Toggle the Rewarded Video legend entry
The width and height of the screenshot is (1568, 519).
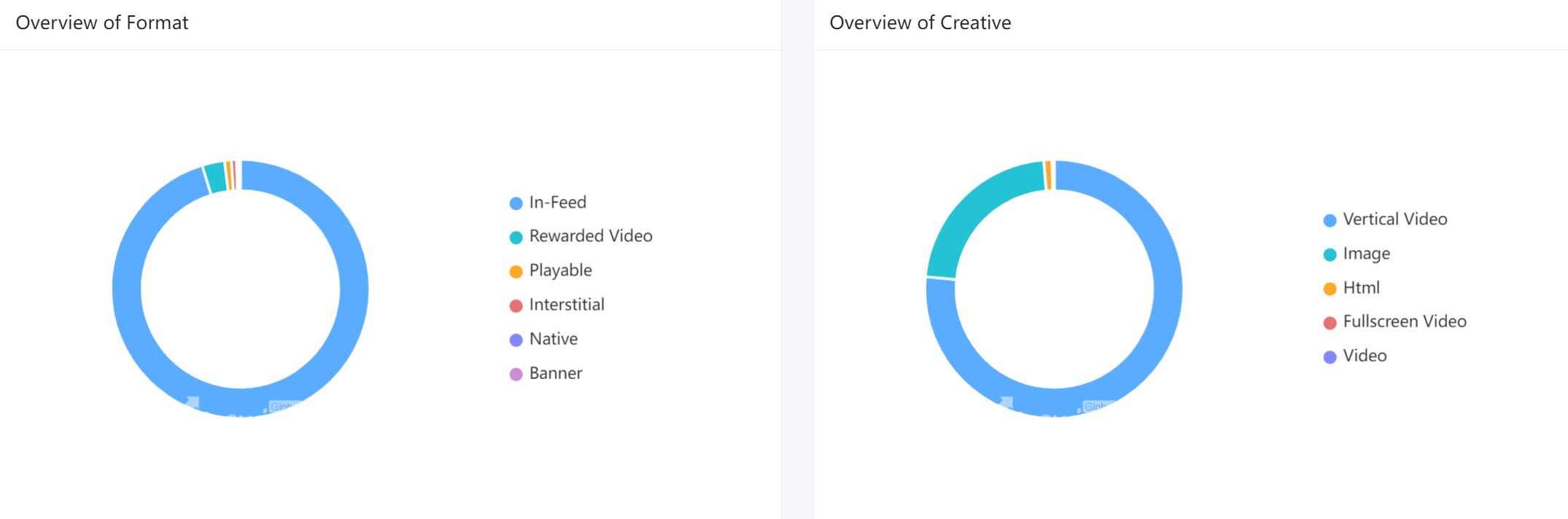pos(581,236)
